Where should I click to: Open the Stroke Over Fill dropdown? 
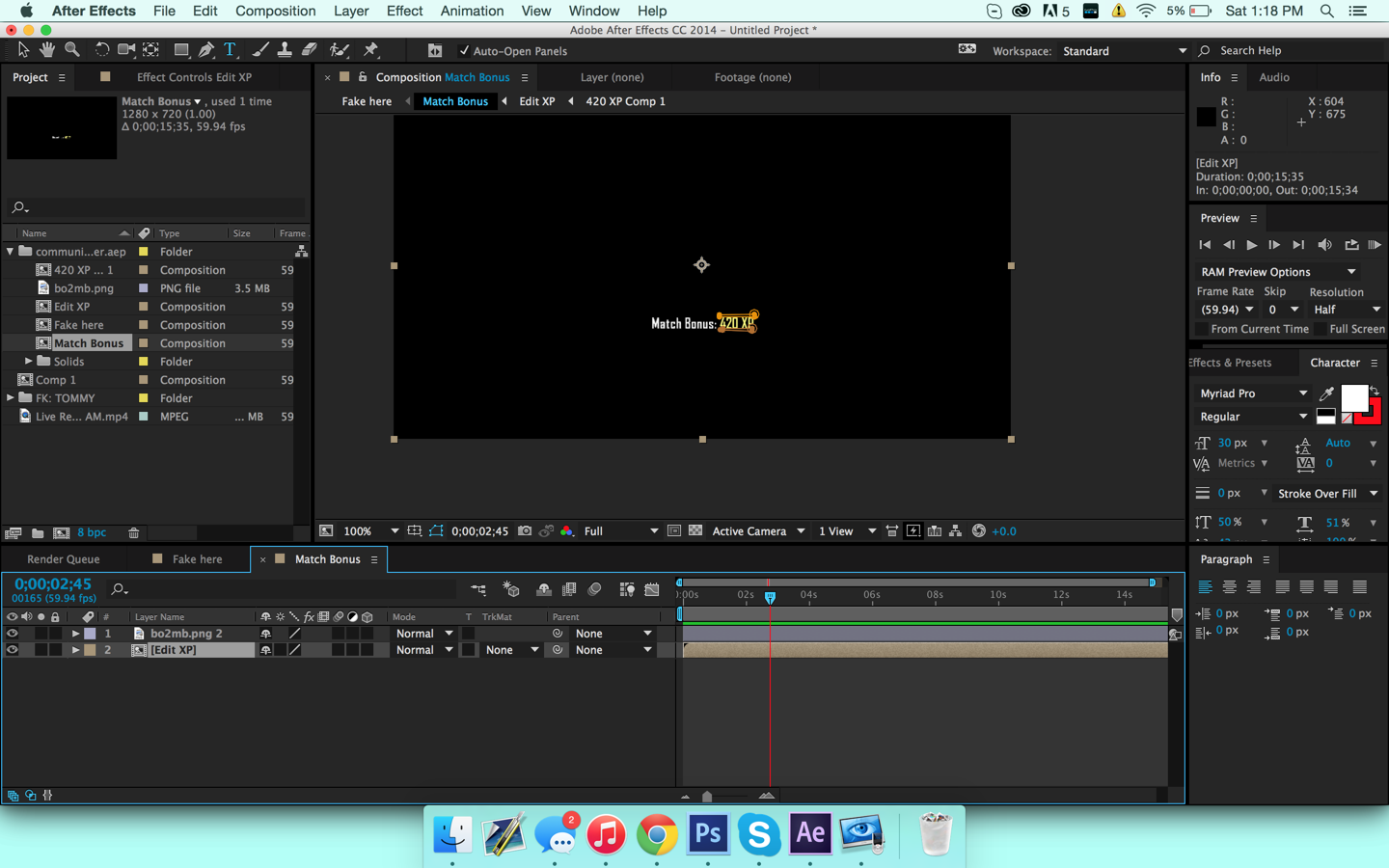click(1327, 494)
